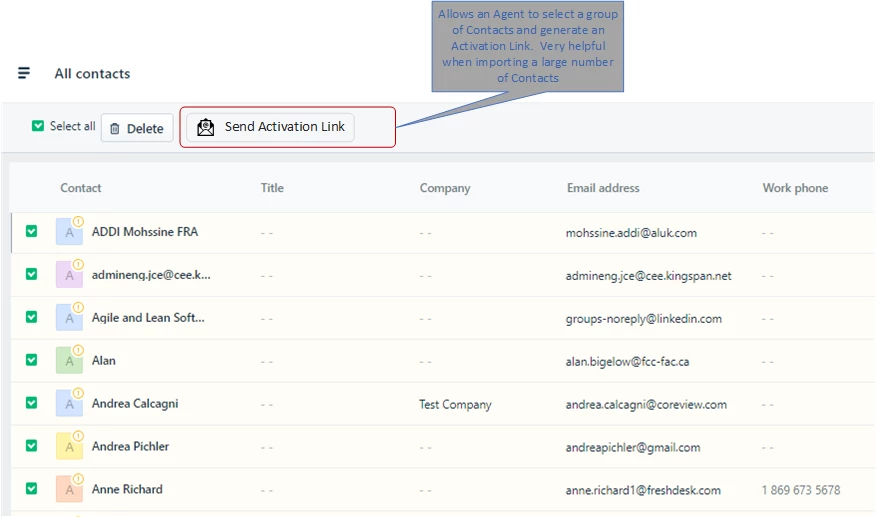Screen dimensions: 876x517
Task: Click the Delete button
Action: pos(137,128)
